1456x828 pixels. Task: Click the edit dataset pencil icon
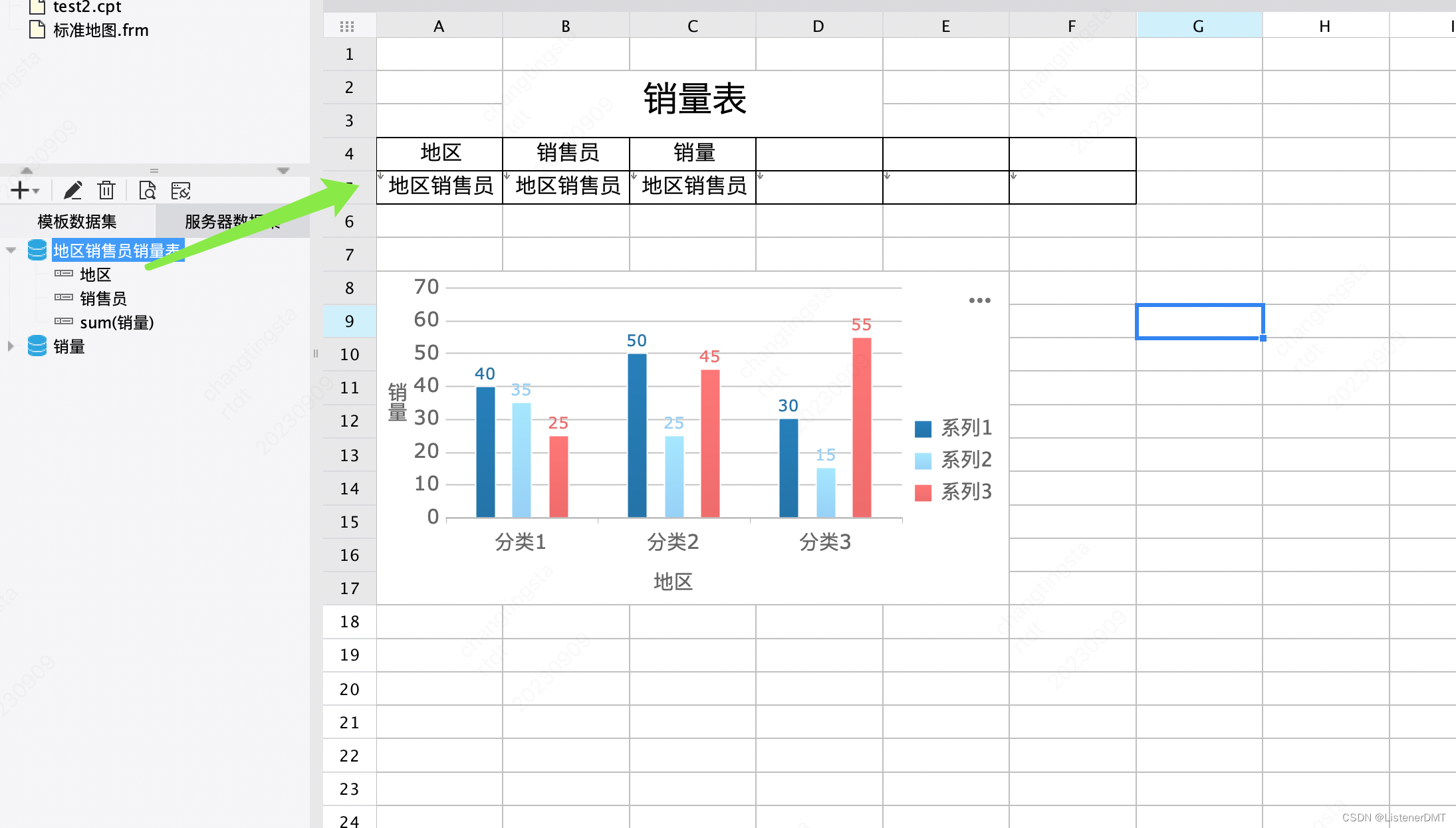(72, 191)
